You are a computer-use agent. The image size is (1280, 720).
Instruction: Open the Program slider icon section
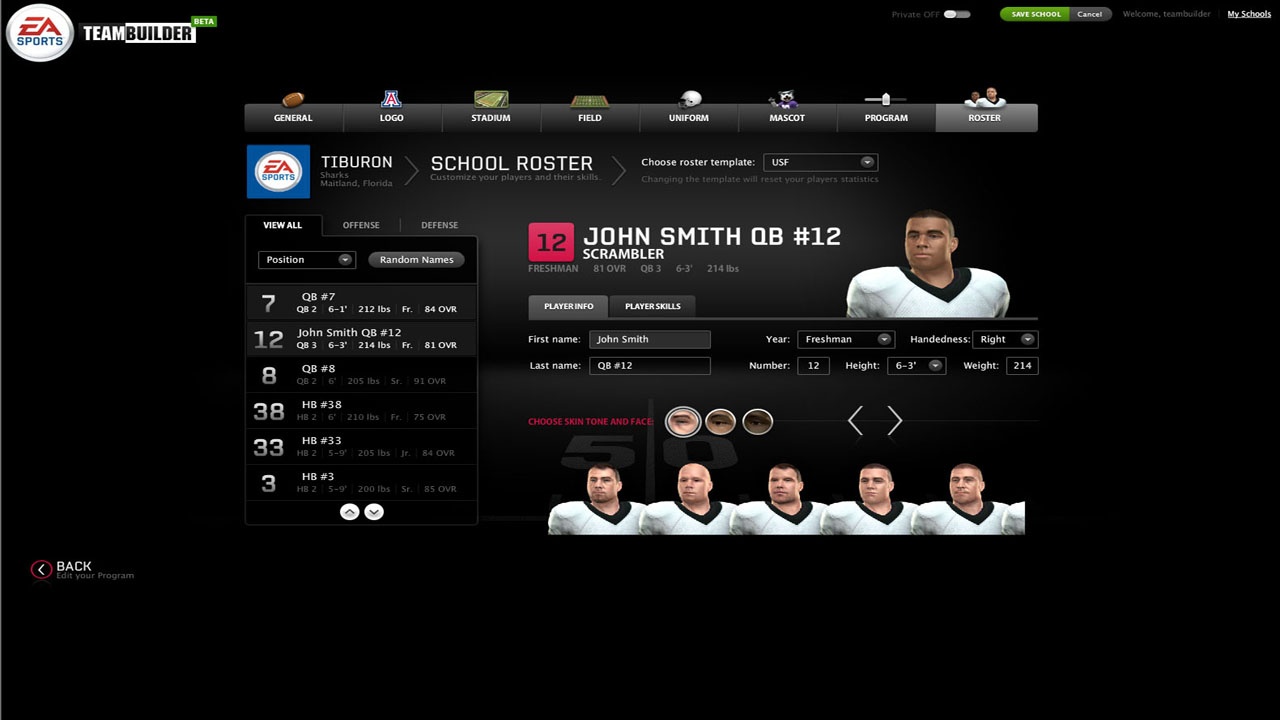[885, 100]
